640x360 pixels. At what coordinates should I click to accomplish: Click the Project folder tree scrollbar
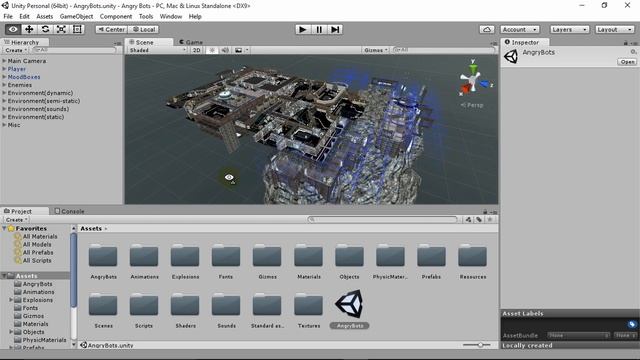tap(73, 269)
